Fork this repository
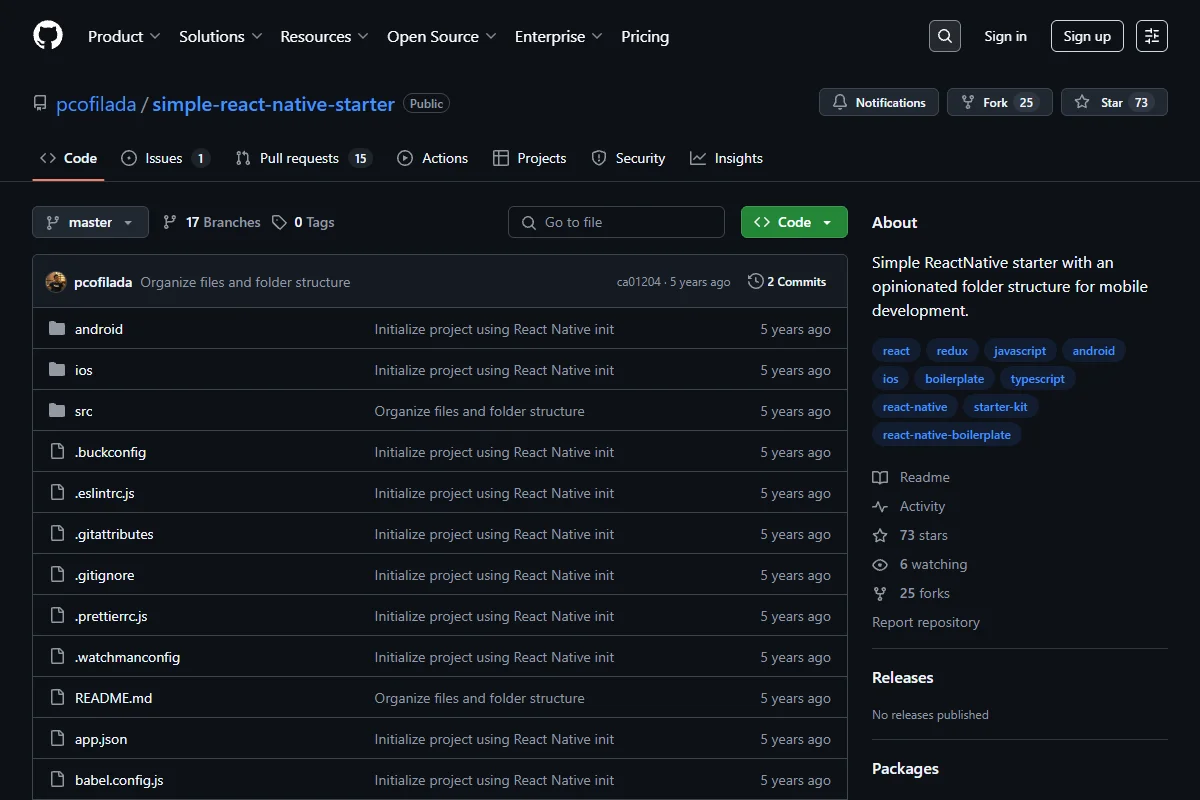Image resolution: width=1200 pixels, height=800 pixels. pos(1000,102)
